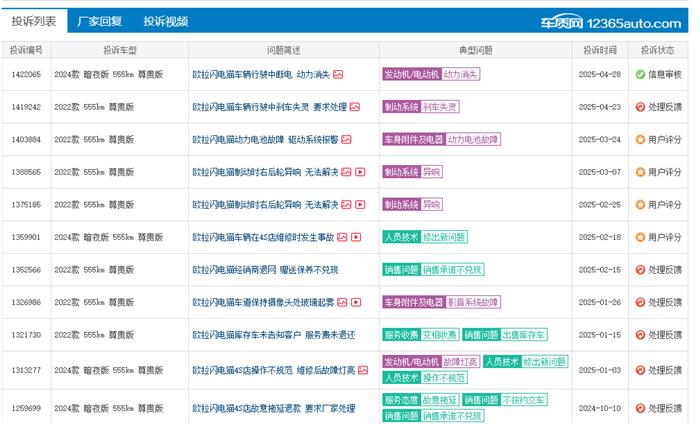Open image icon for complaint 1422065

click(338, 75)
